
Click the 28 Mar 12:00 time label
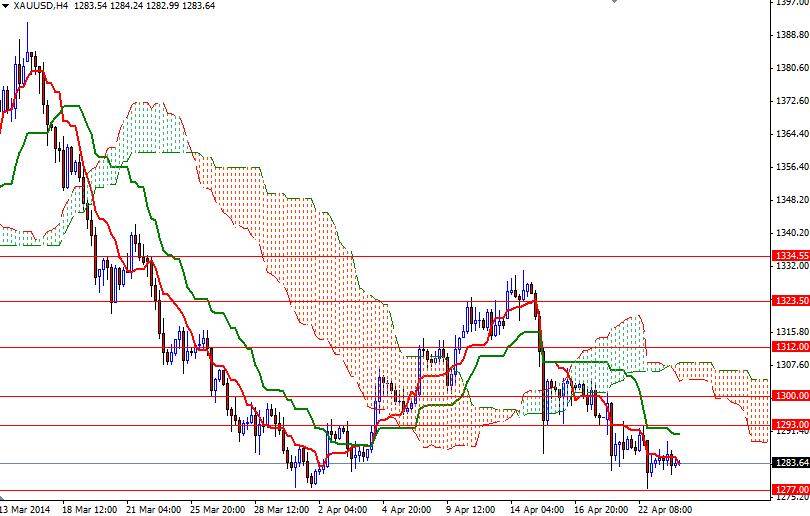(282, 509)
